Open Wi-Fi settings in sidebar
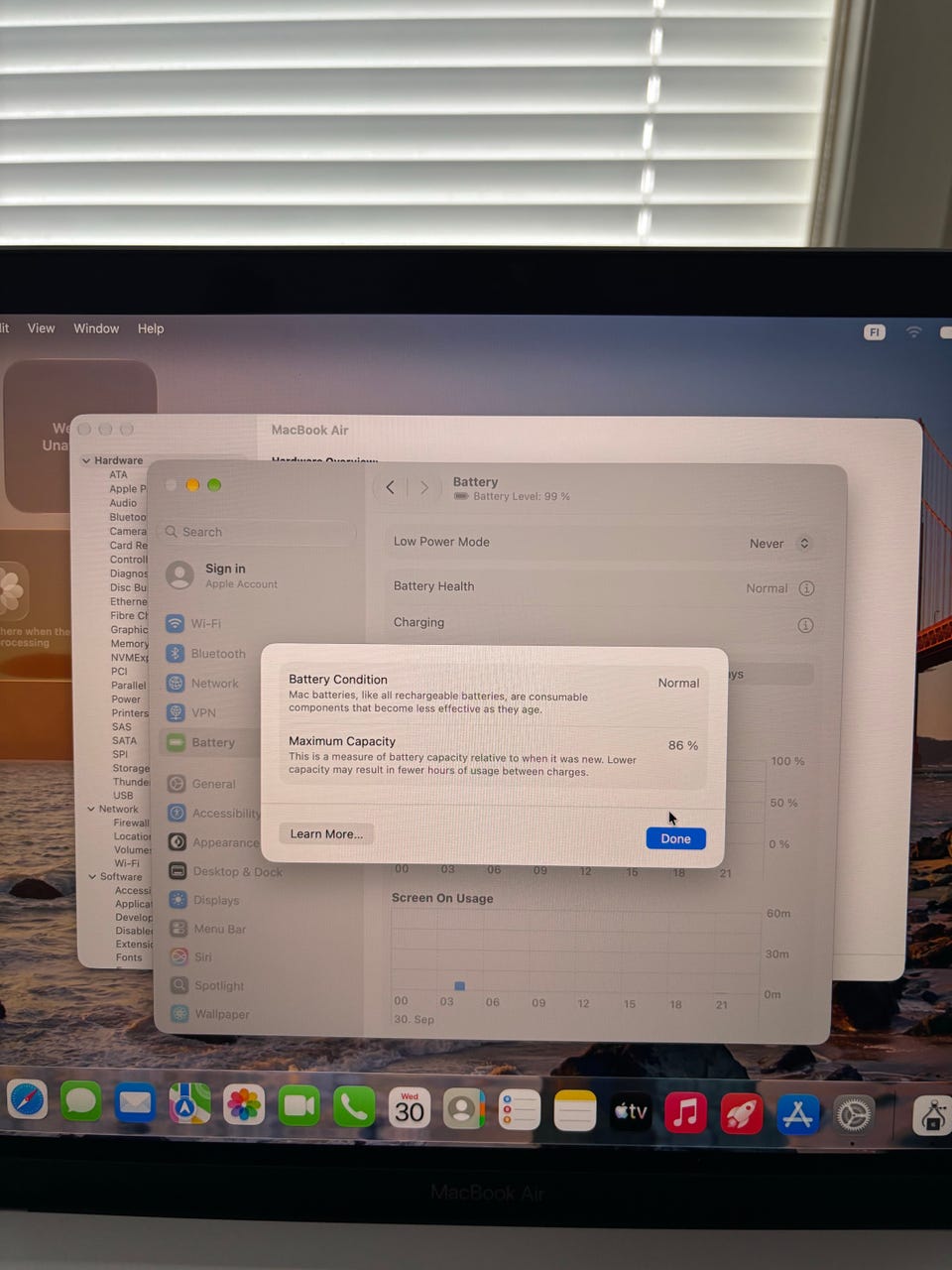Image resolution: width=952 pixels, height=1270 pixels. 194,623
